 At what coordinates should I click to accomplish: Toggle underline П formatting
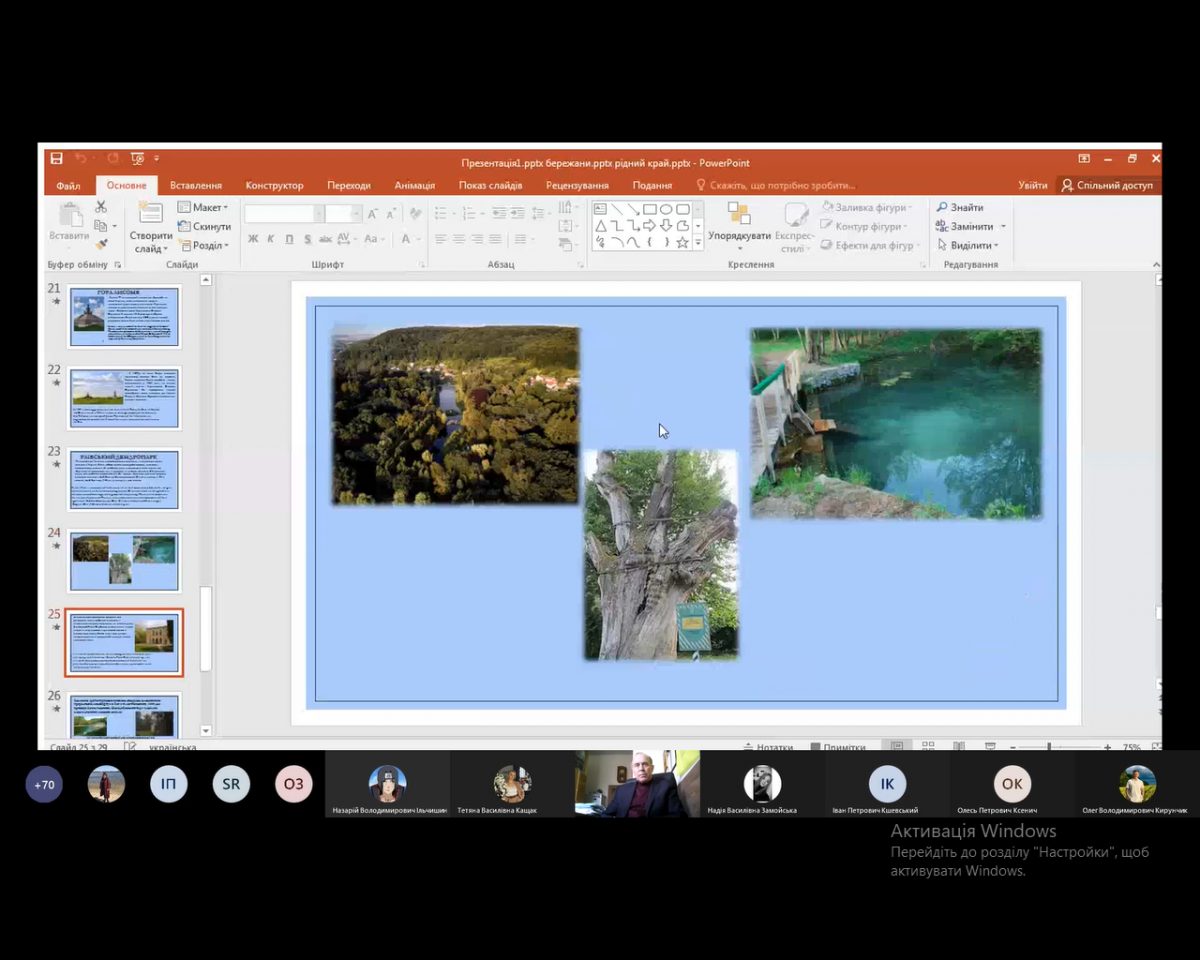click(x=289, y=239)
